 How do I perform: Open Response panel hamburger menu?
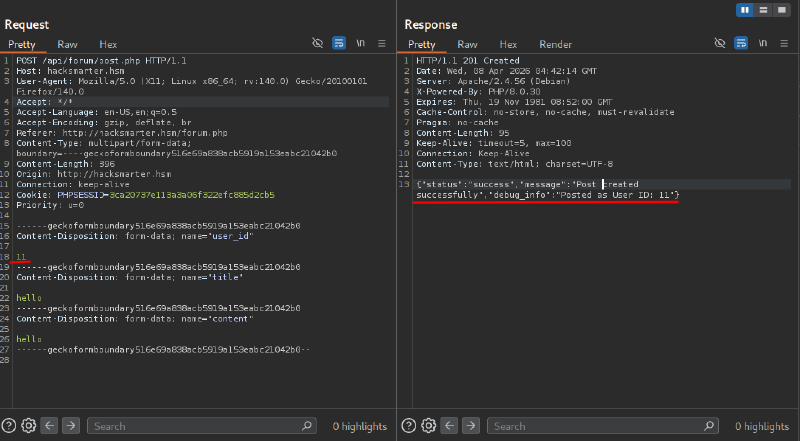tap(784, 43)
